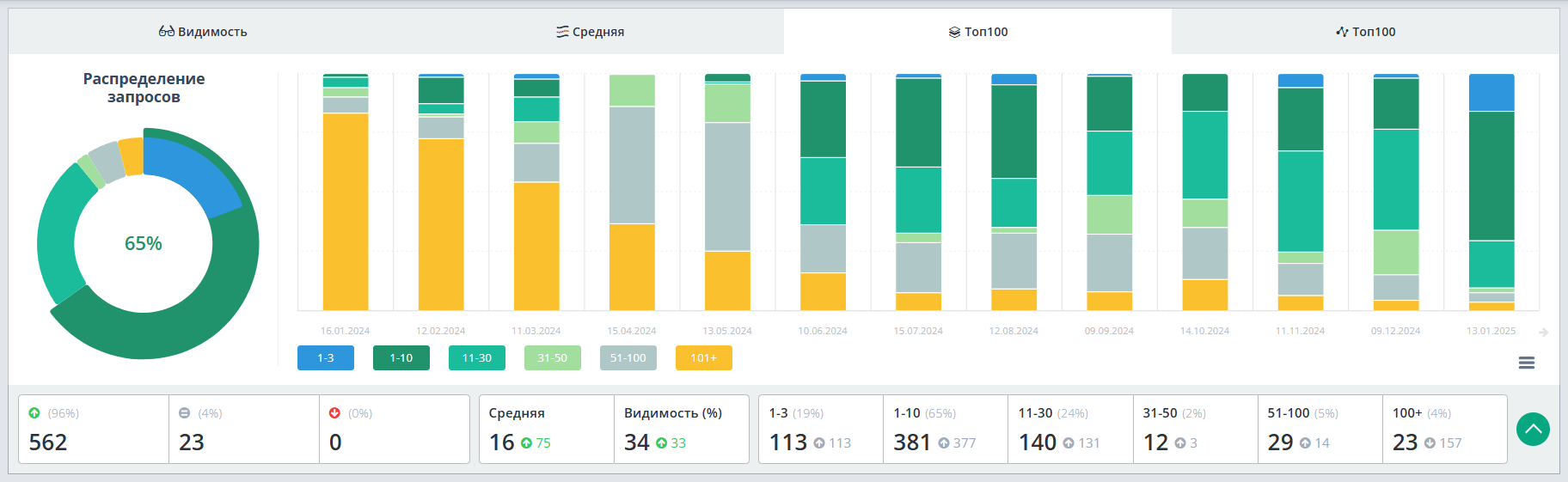Toggle the 31-50 legend series
The height and width of the screenshot is (482, 1568).
coord(553,358)
